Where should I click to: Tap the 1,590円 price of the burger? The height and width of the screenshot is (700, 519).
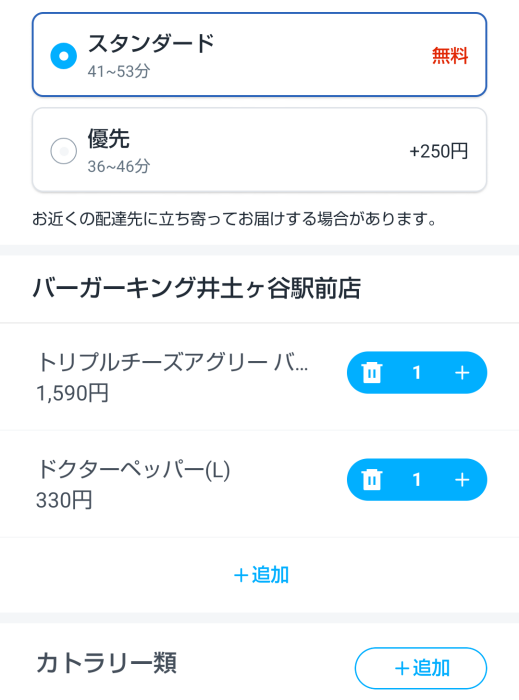[72, 393]
